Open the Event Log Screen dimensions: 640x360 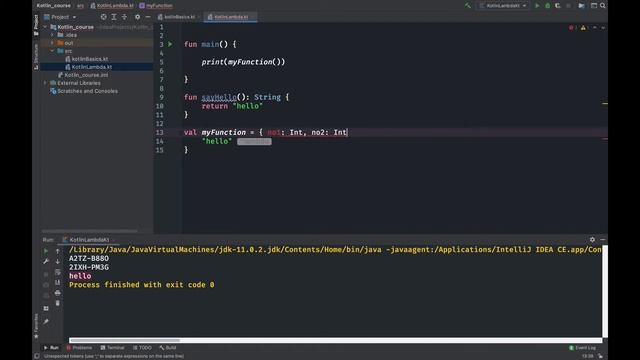click(582, 348)
